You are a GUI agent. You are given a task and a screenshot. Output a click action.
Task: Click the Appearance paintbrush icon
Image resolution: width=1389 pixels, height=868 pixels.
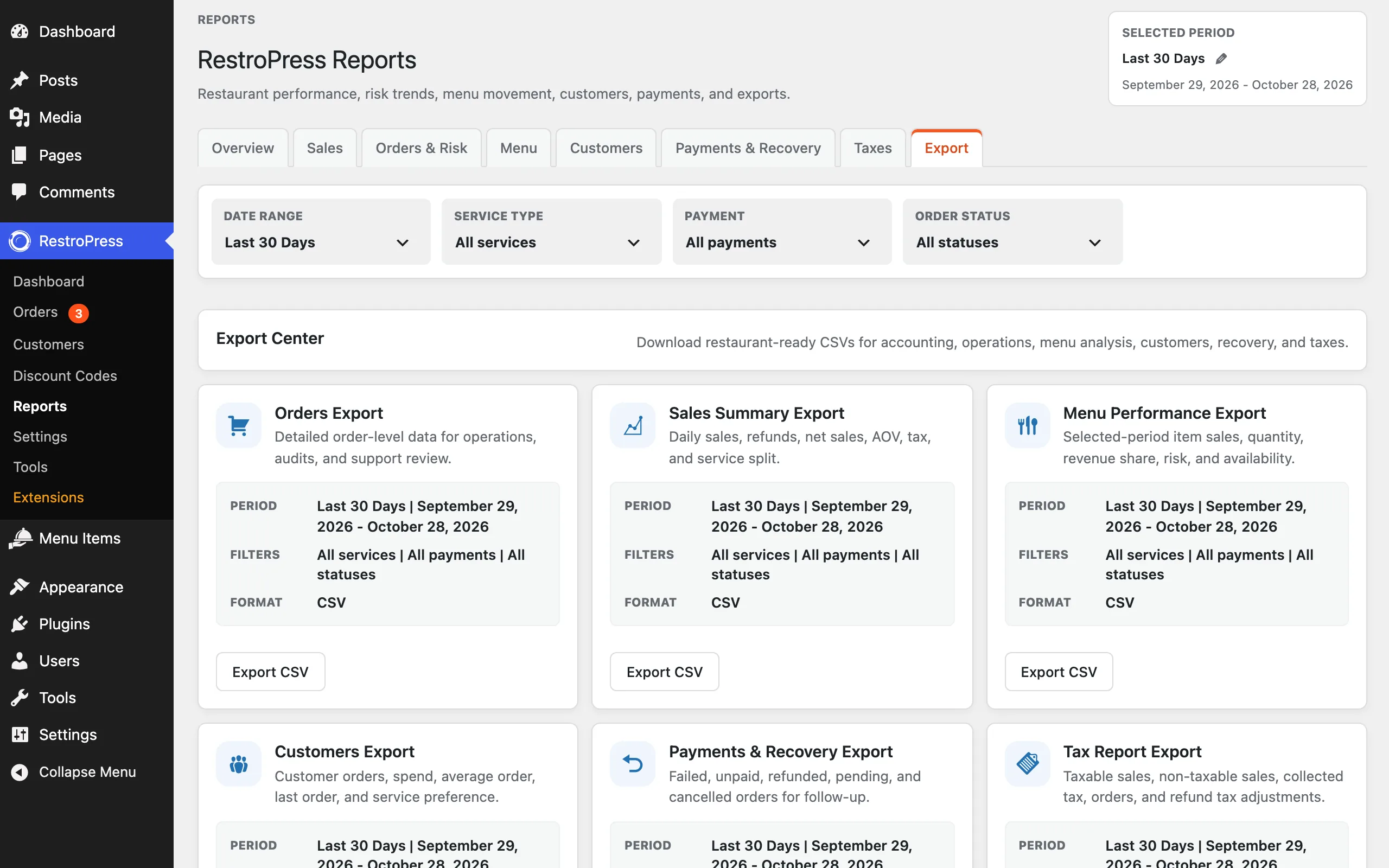20,586
